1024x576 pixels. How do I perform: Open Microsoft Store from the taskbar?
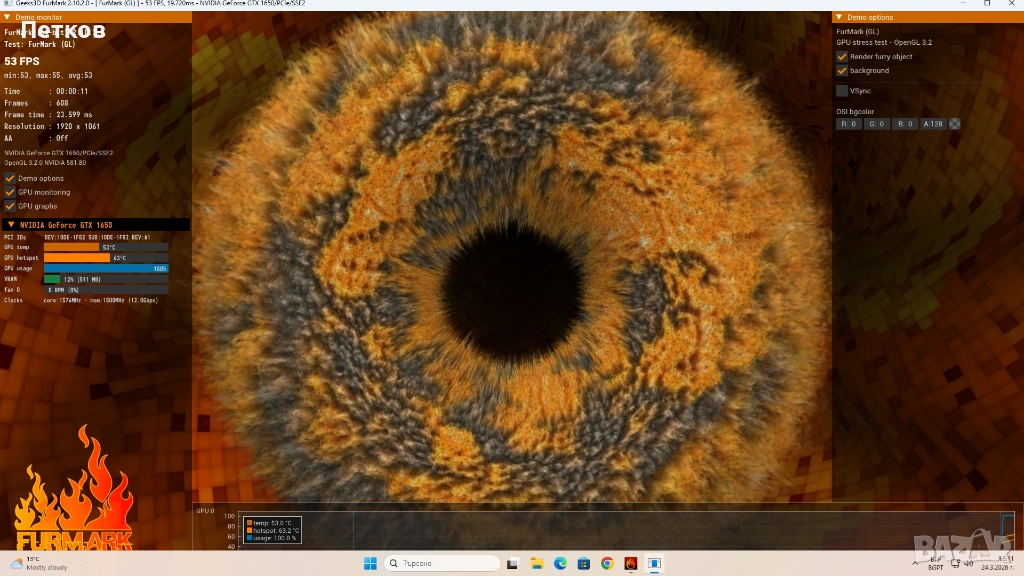click(583, 563)
